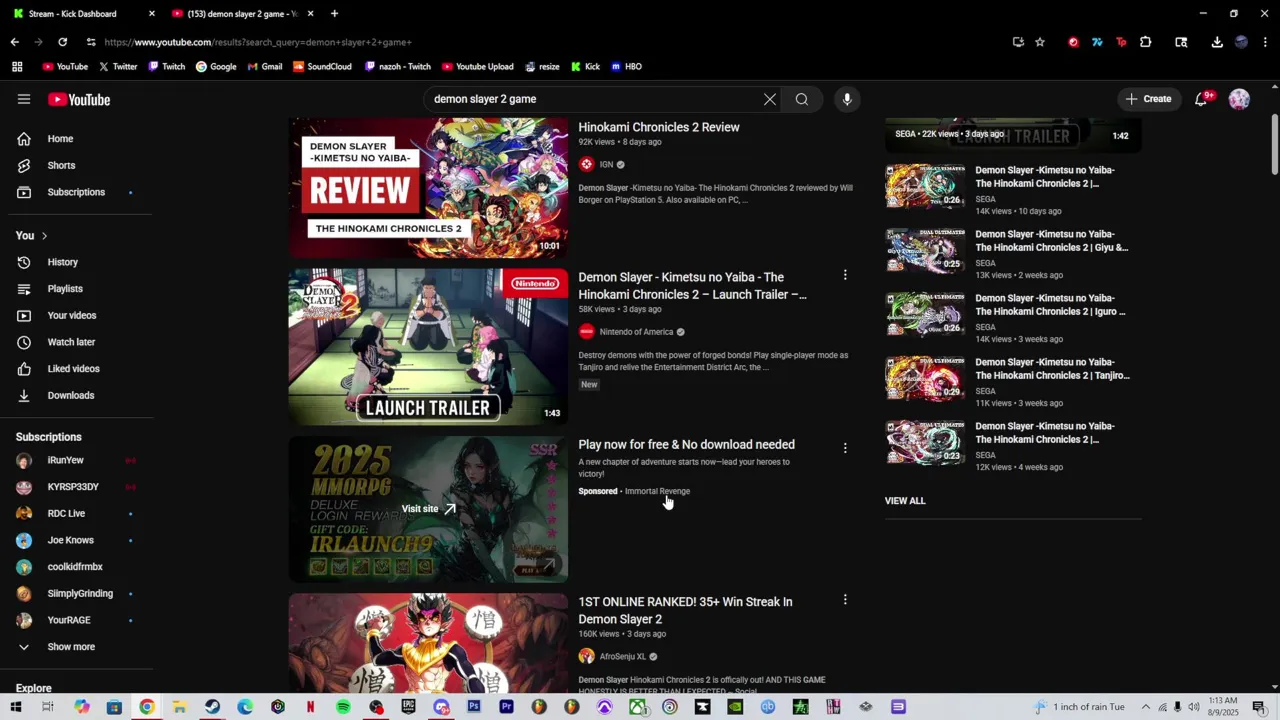The image size is (1280, 720).
Task: Open the Kick bookmark
Action: point(585,67)
